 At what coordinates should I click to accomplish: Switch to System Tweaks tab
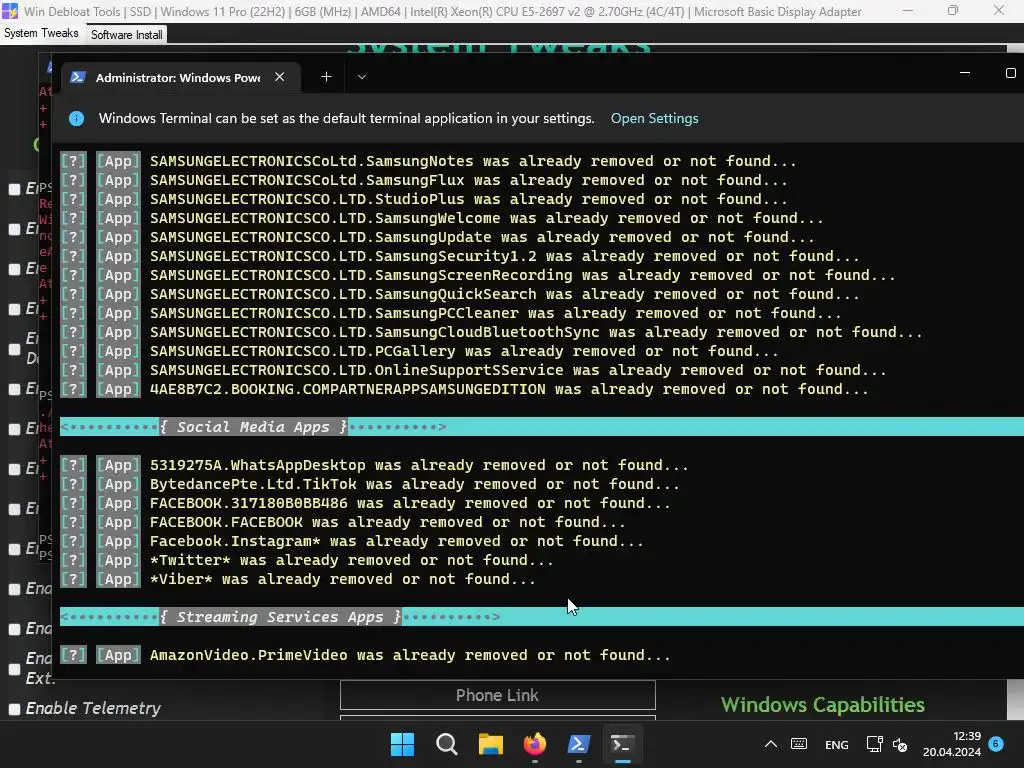pos(41,33)
